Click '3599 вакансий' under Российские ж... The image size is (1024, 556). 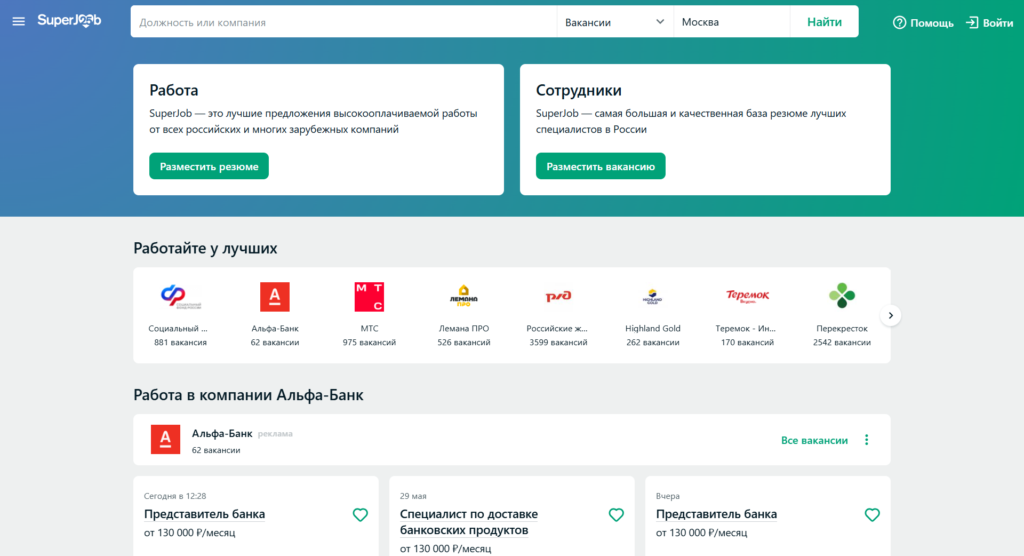point(558,342)
